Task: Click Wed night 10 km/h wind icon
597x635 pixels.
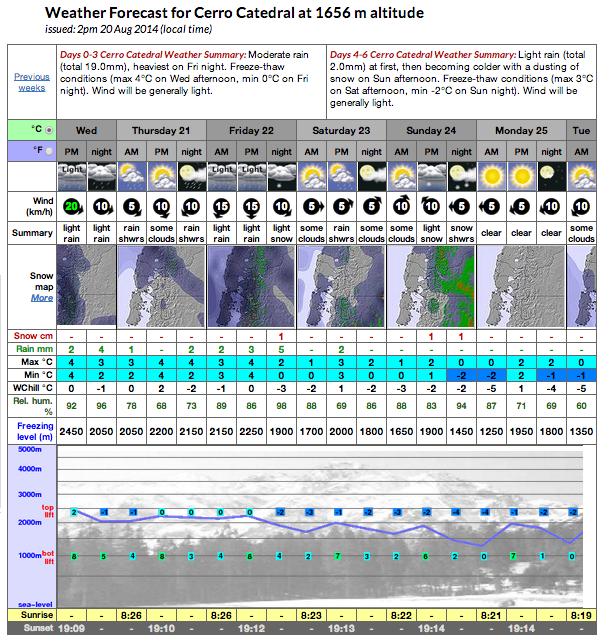Action: click(102, 207)
